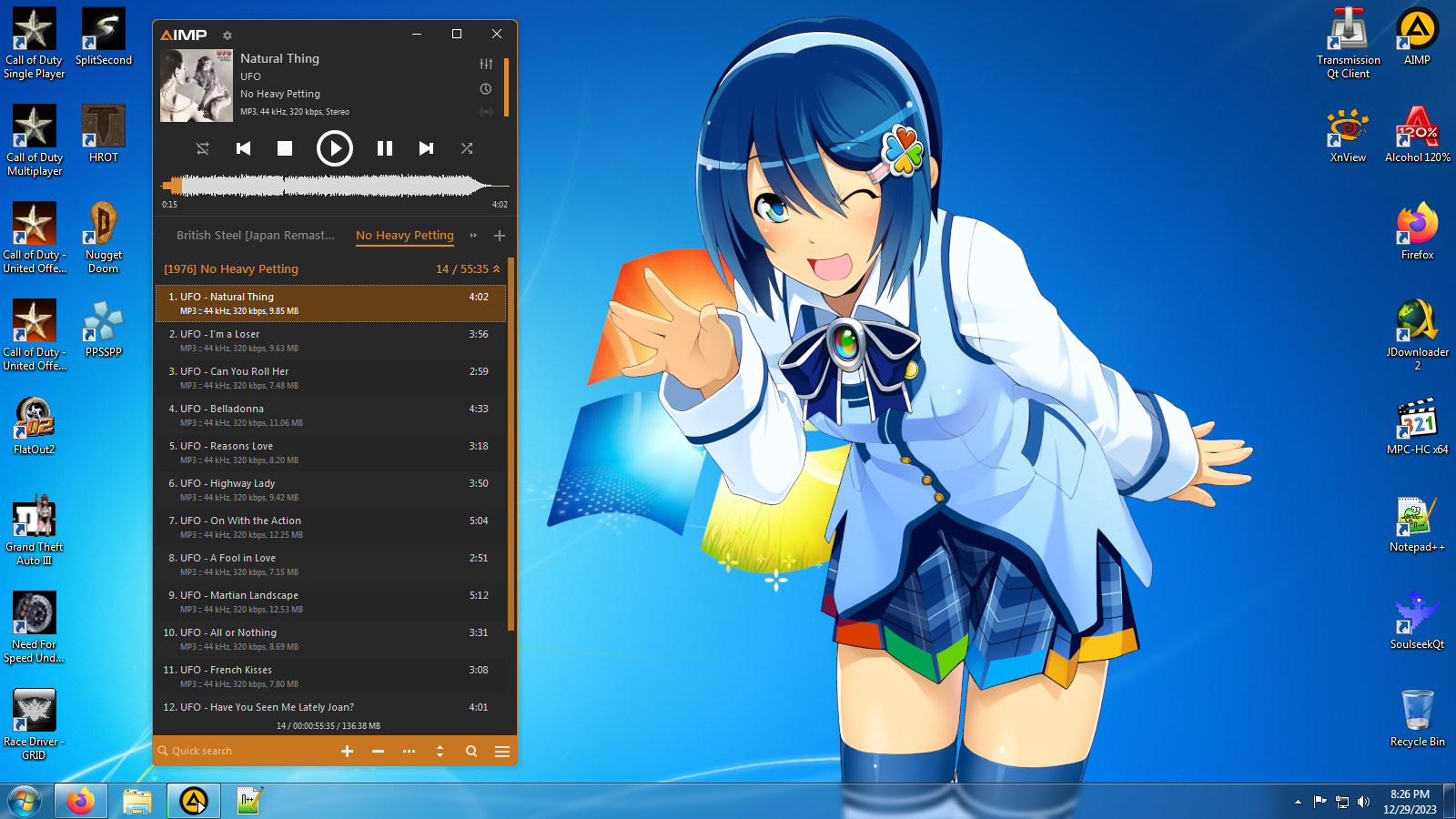Click the playlist vertical scrollbar

tap(511, 444)
